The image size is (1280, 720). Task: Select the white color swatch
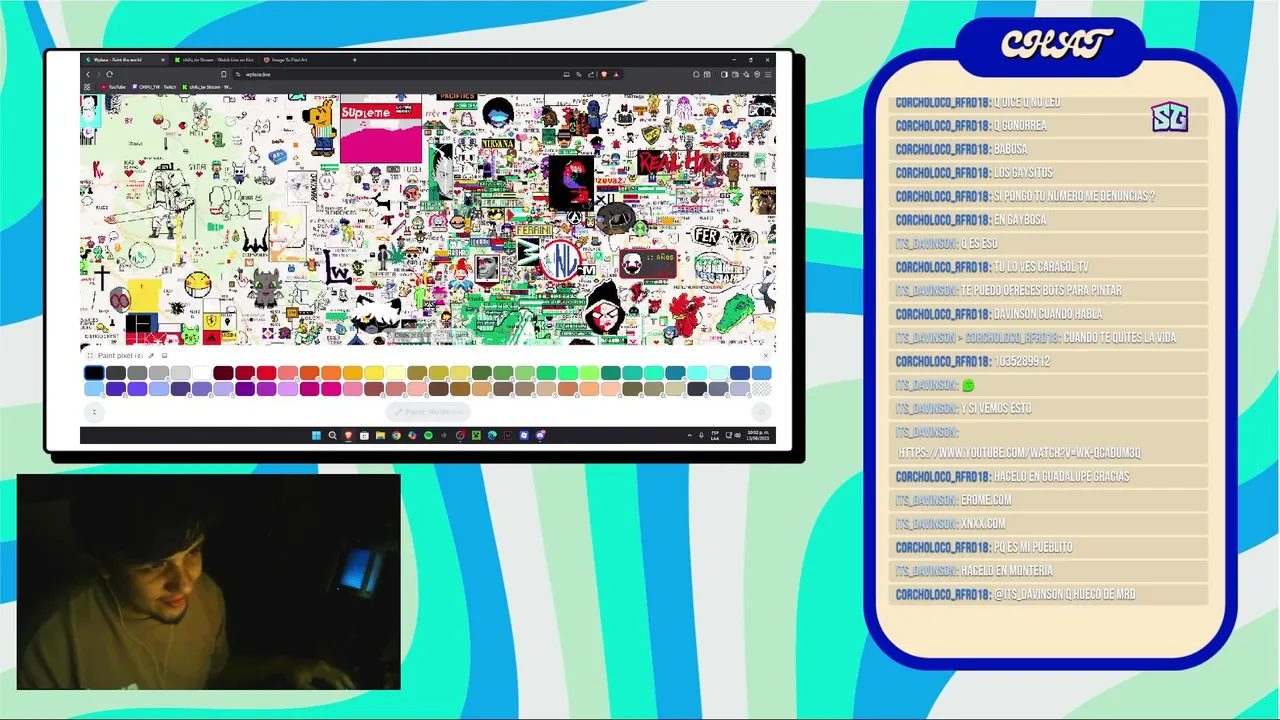202,373
